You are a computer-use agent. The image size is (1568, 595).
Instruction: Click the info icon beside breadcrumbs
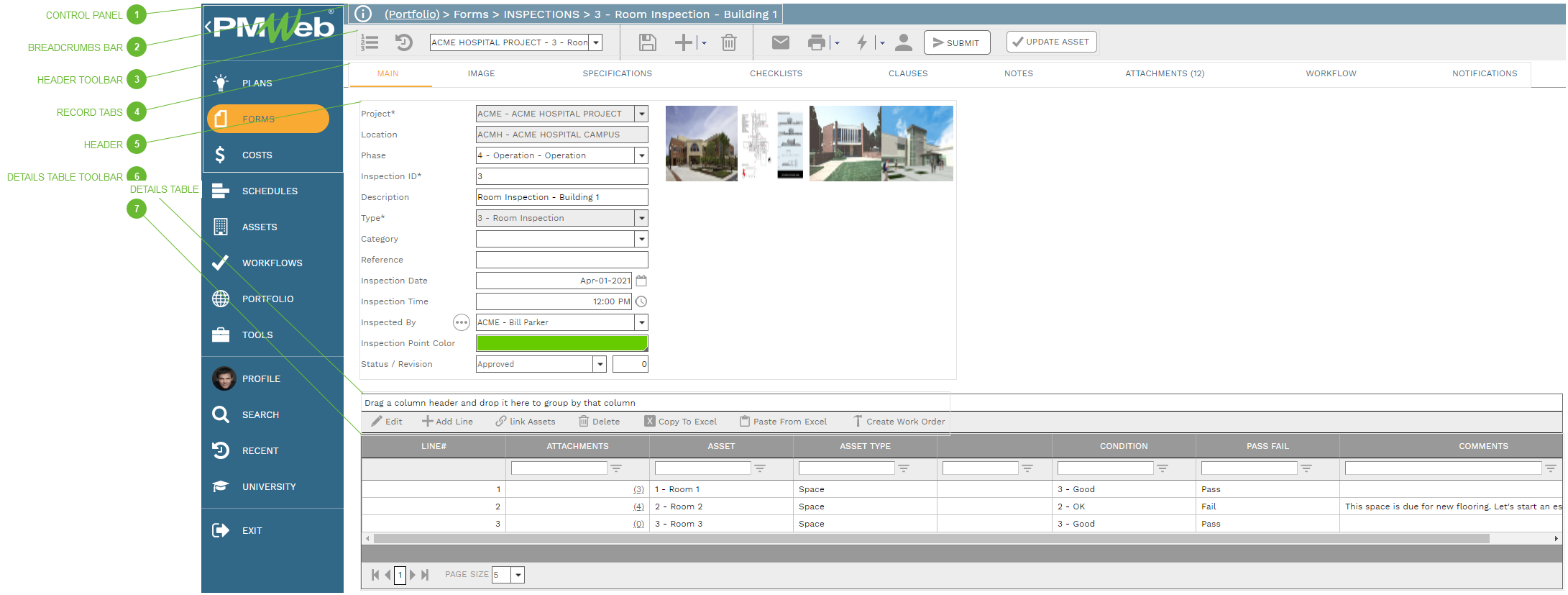point(364,14)
